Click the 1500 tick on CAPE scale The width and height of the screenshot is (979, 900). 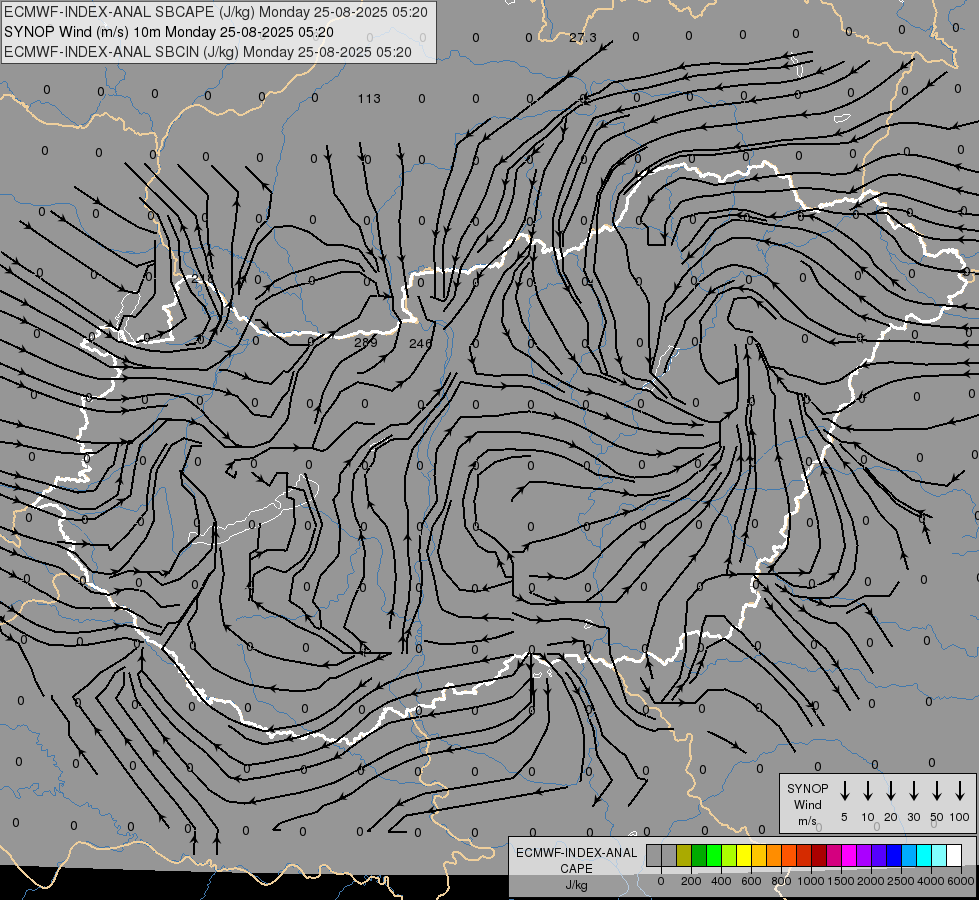pos(841,881)
